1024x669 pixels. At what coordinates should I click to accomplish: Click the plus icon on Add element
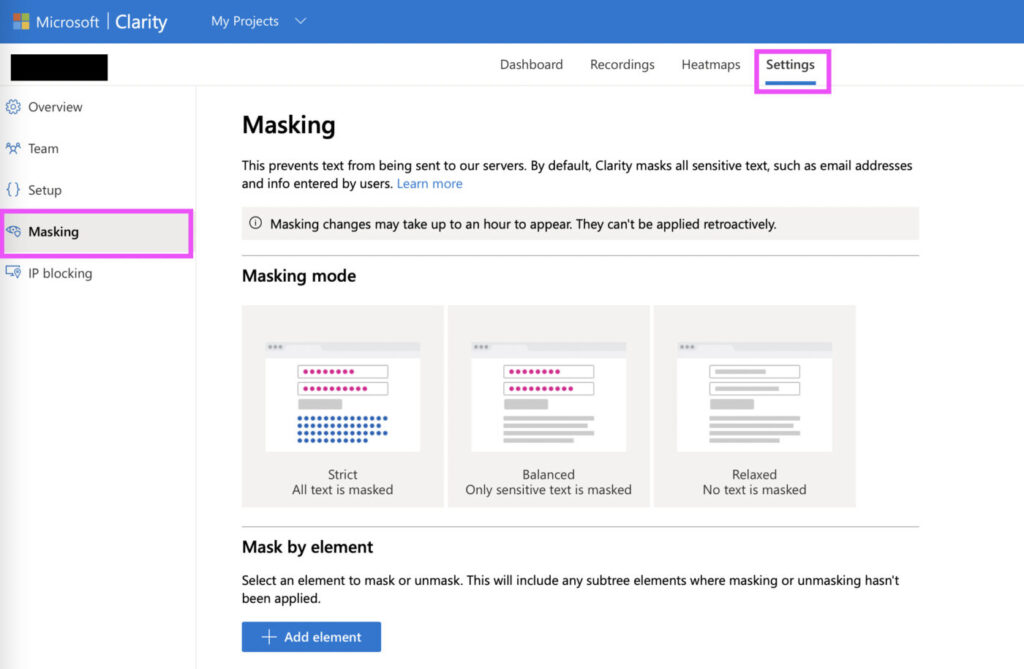[268, 637]
